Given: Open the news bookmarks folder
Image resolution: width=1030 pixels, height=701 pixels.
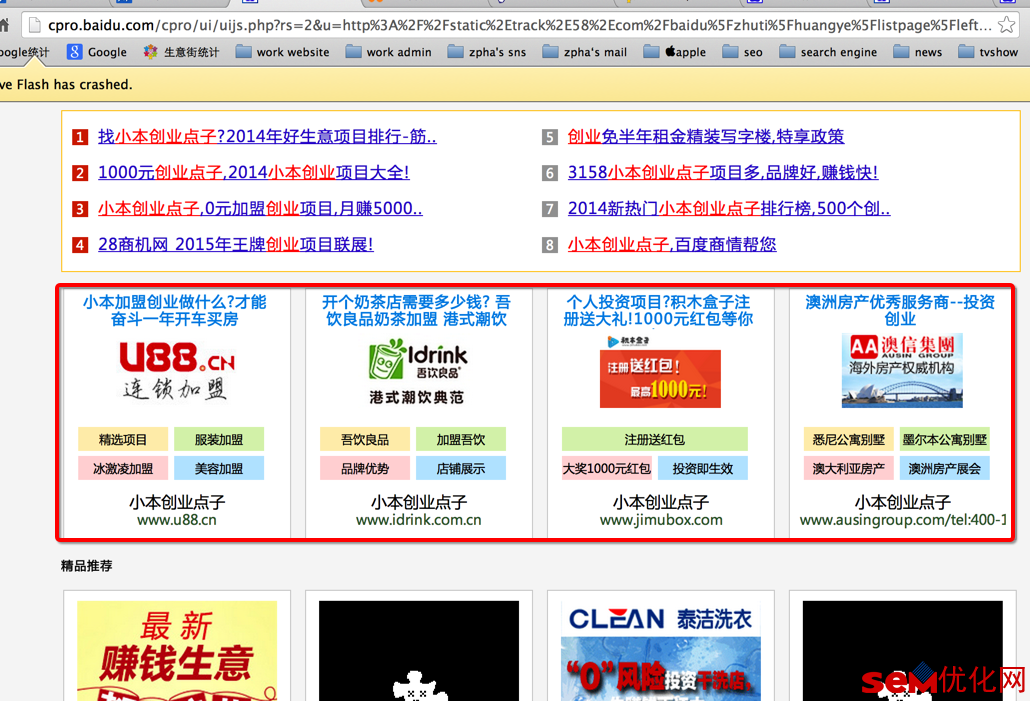Looking at the screenshot, I should [x=918, y=52].
